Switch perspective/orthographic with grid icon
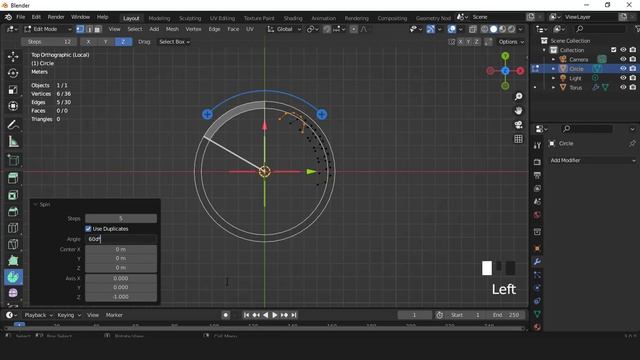The width and height of the screenshot is (640, 360). coord(518,139)
